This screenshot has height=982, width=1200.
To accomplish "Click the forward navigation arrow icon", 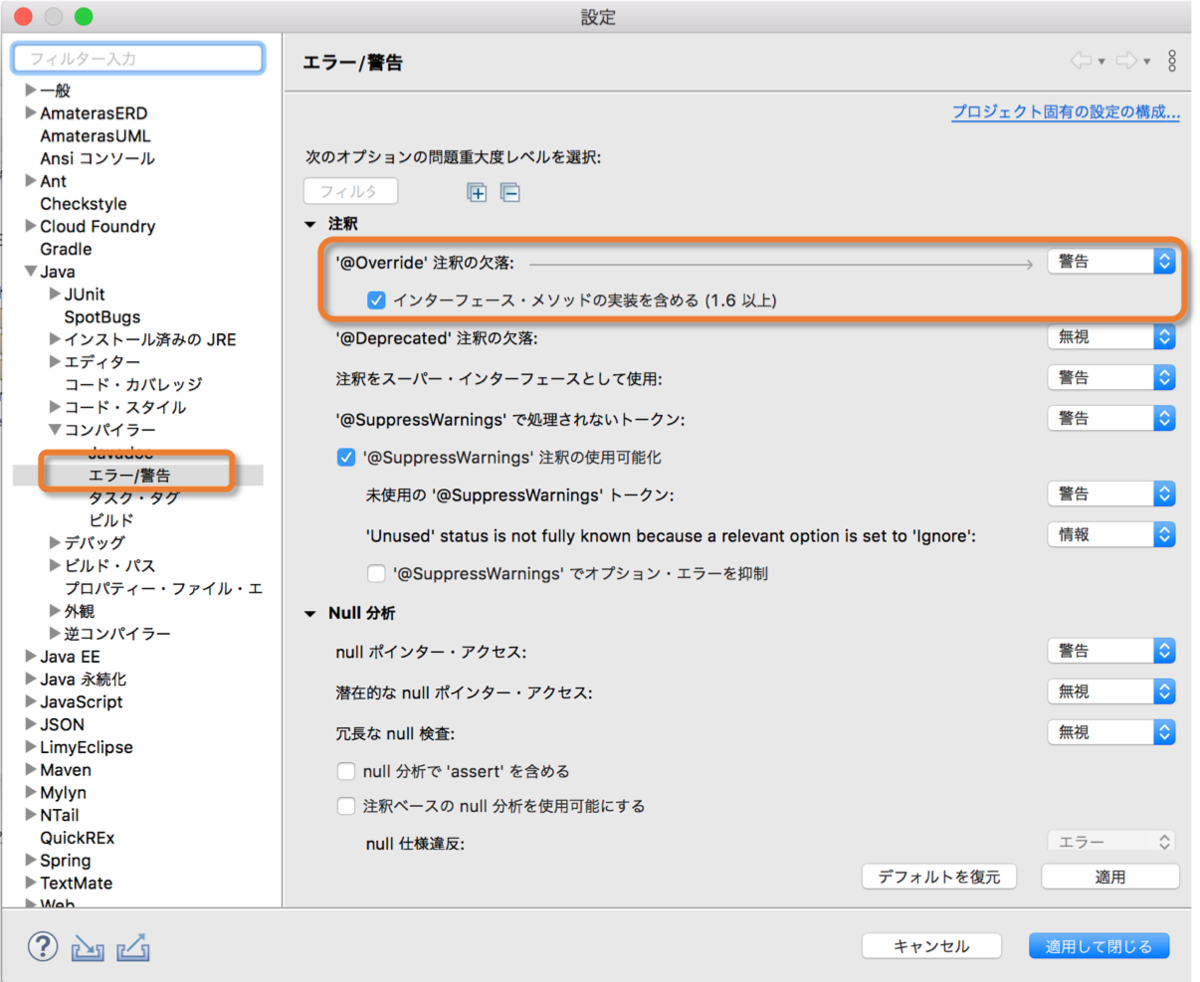I will (1125, 60).
